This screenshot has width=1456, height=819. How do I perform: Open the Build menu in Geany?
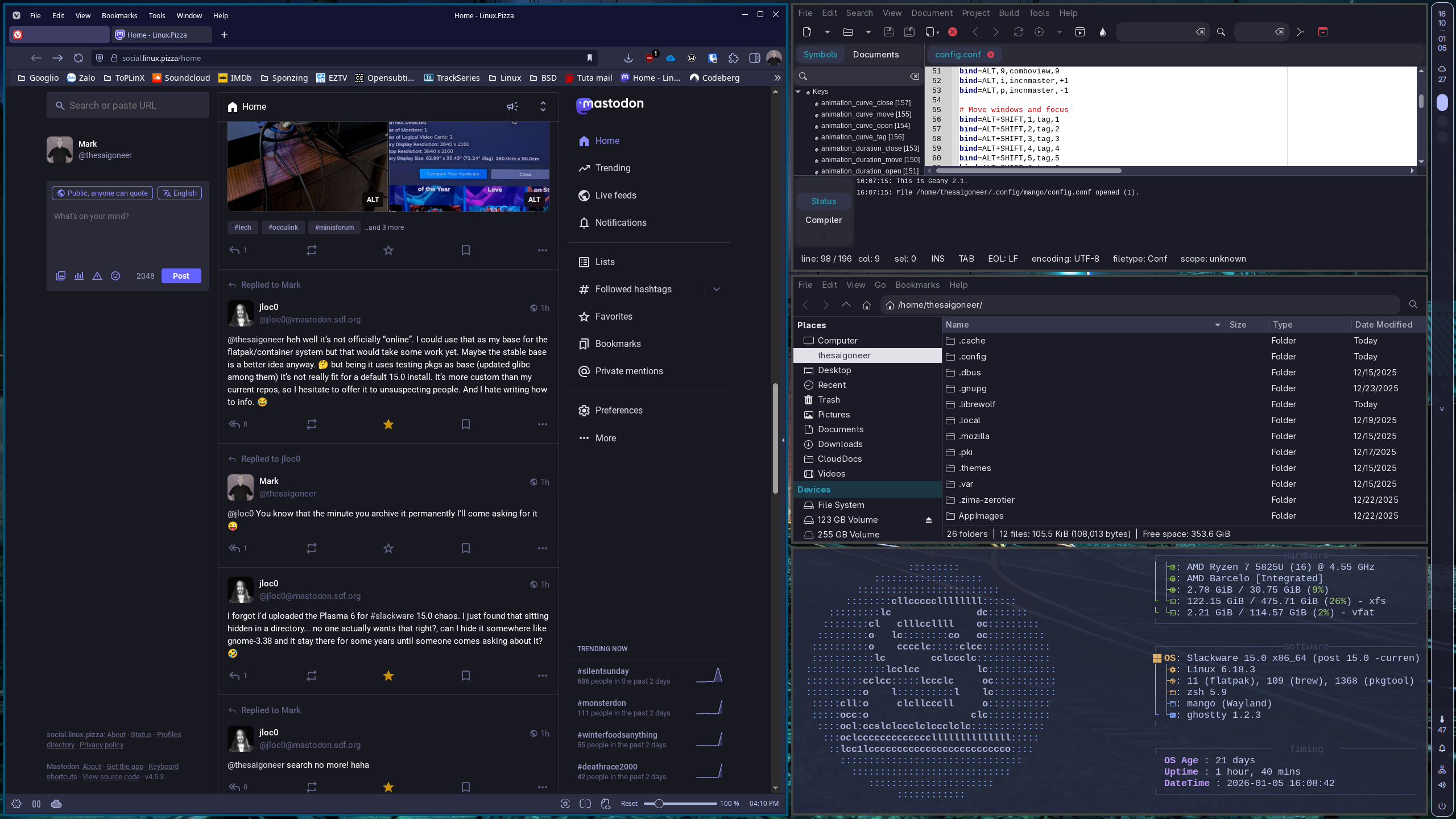1008,13
